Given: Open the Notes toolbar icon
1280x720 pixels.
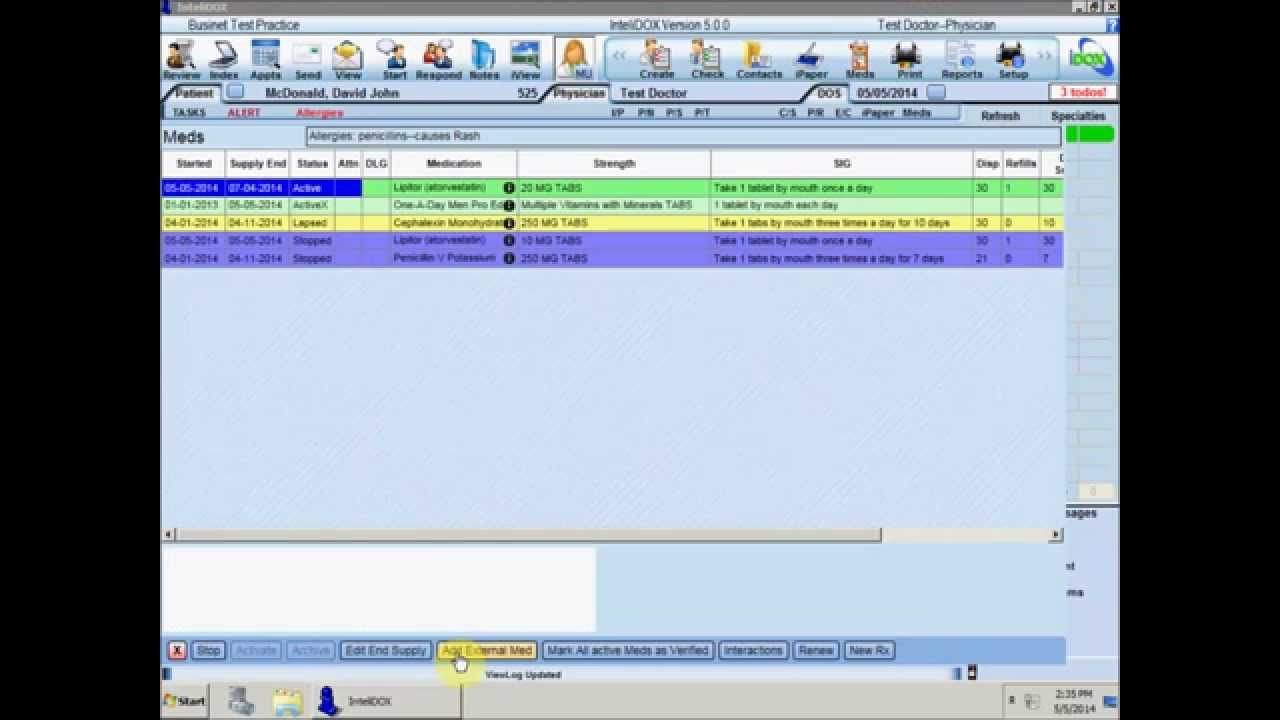Looking at the screenshot, I should (484, 59).
